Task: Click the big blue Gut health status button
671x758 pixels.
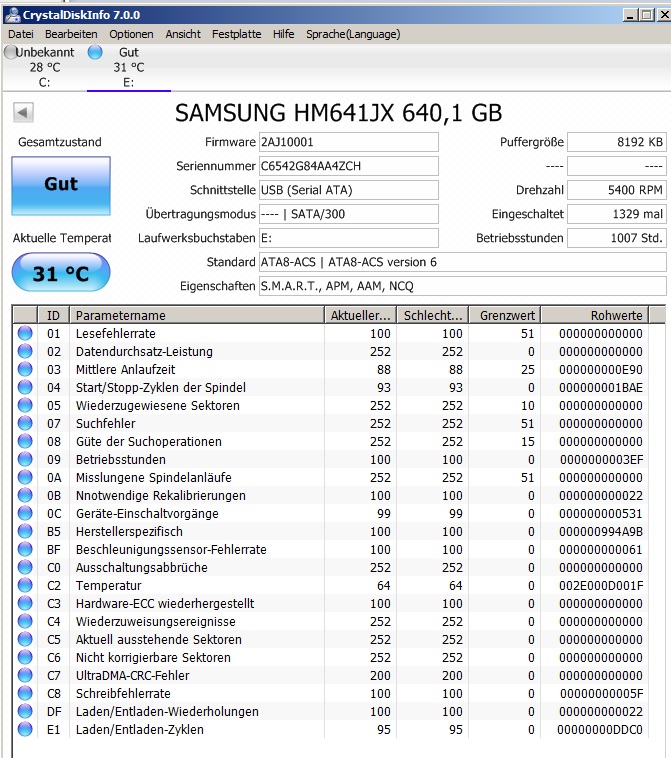Action: coord(61,186)
